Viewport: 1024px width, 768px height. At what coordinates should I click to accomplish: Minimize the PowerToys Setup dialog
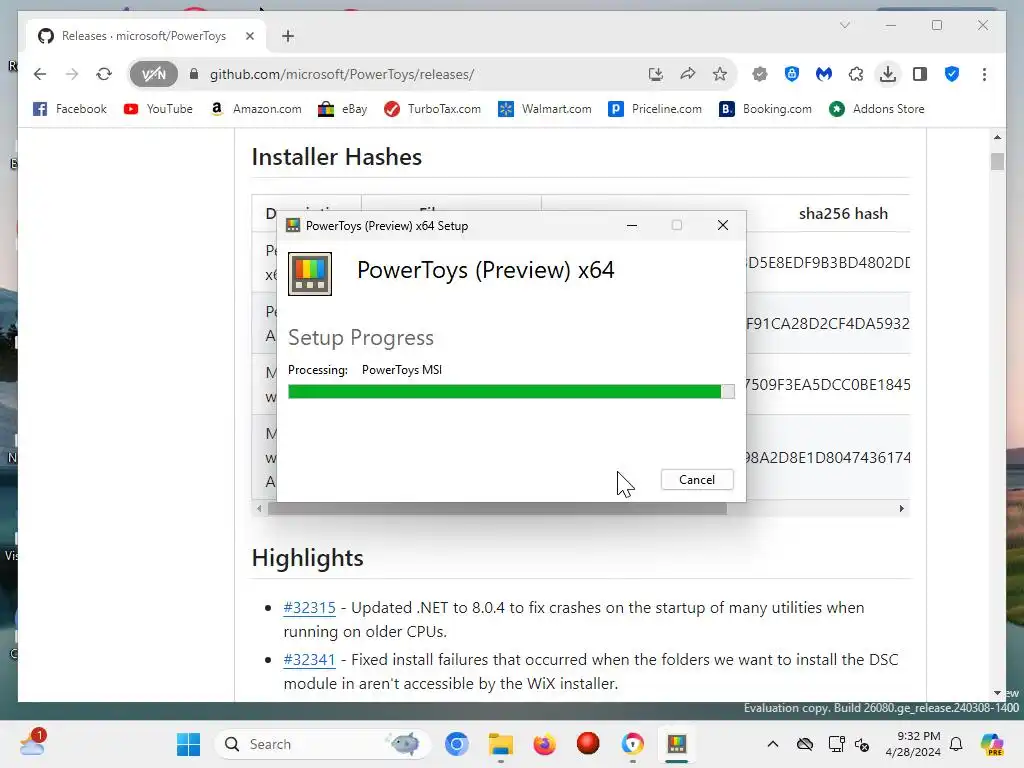point(632,225)
